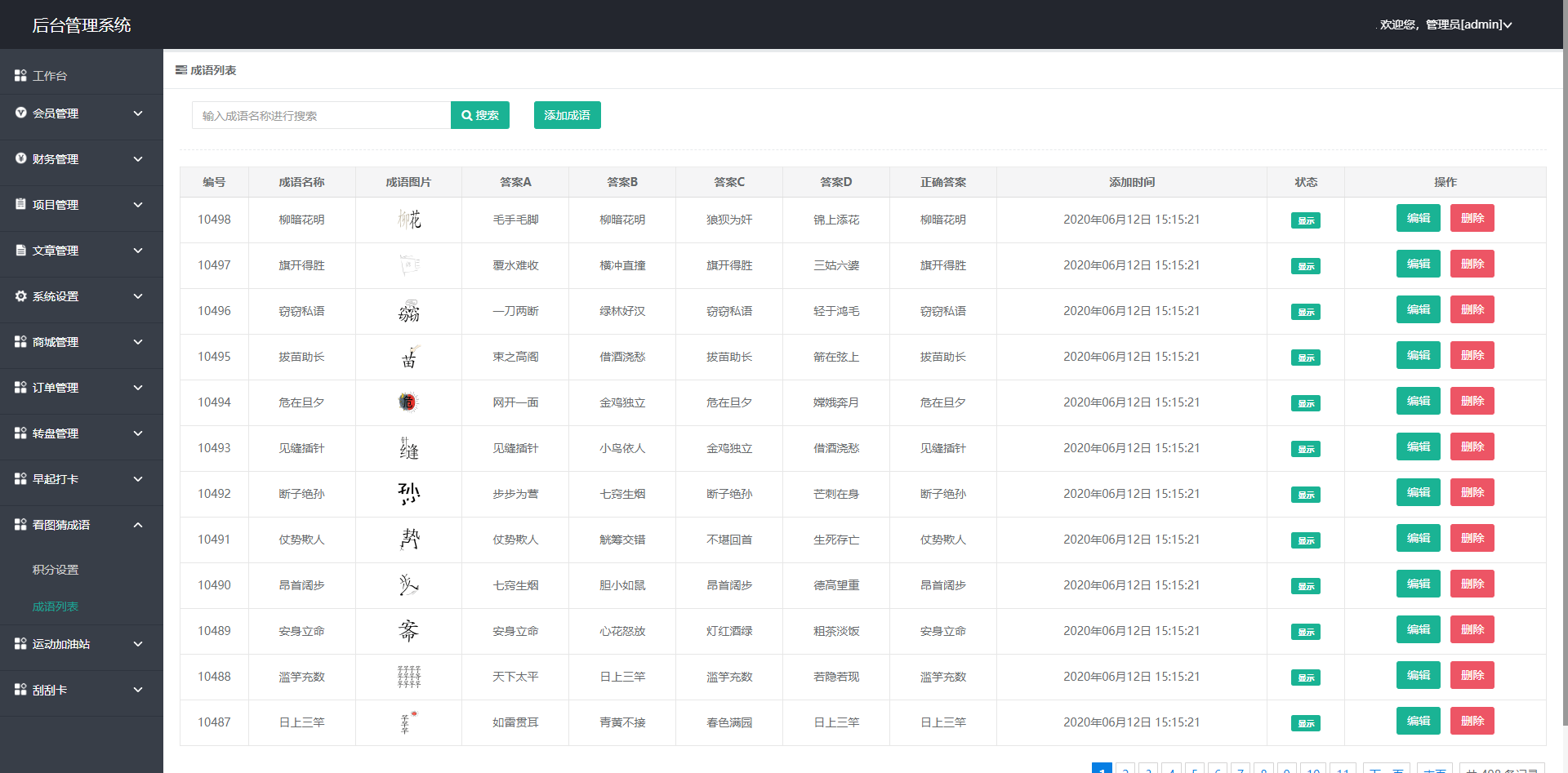Click the 后台管理系统 title

(x=82, y=25)
